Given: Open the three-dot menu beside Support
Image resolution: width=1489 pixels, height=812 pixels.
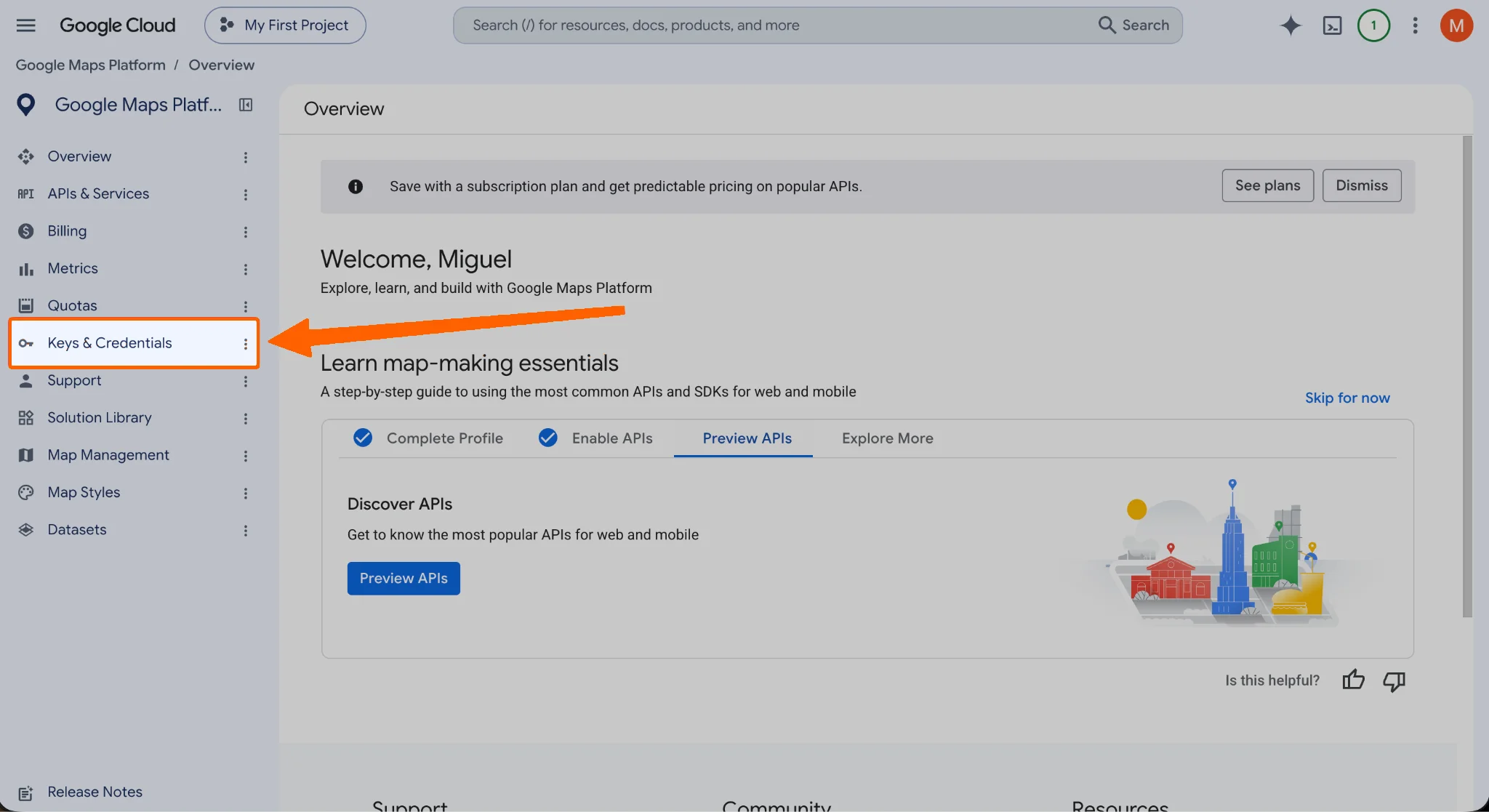Looking at the screenshot, I should [246, 381].
